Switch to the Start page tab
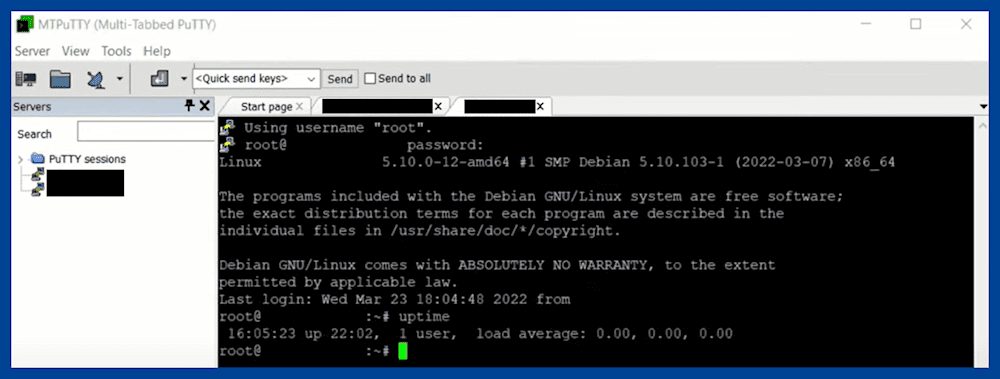Screen dimensions: 1000x379 [267, 107]
